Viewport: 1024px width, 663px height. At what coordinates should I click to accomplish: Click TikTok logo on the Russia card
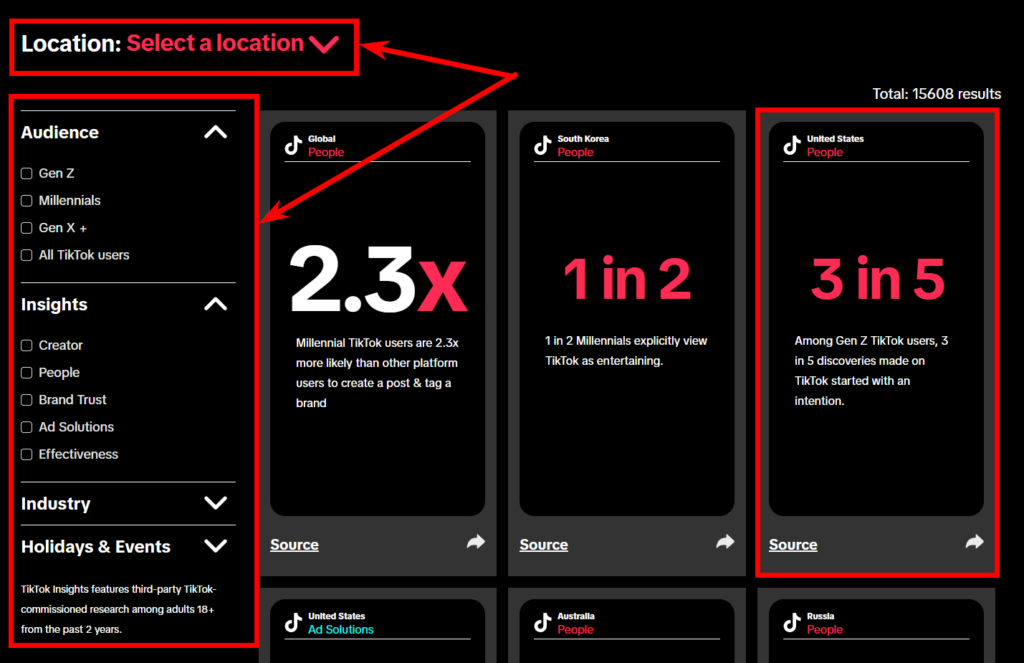click(x=792, y=623)
